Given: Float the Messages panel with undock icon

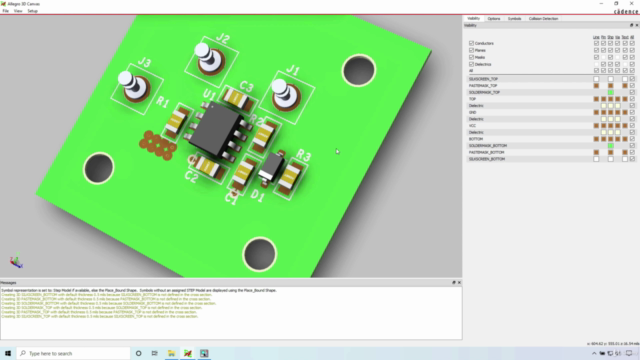Looking at the screenshot, I should point(454,282).
